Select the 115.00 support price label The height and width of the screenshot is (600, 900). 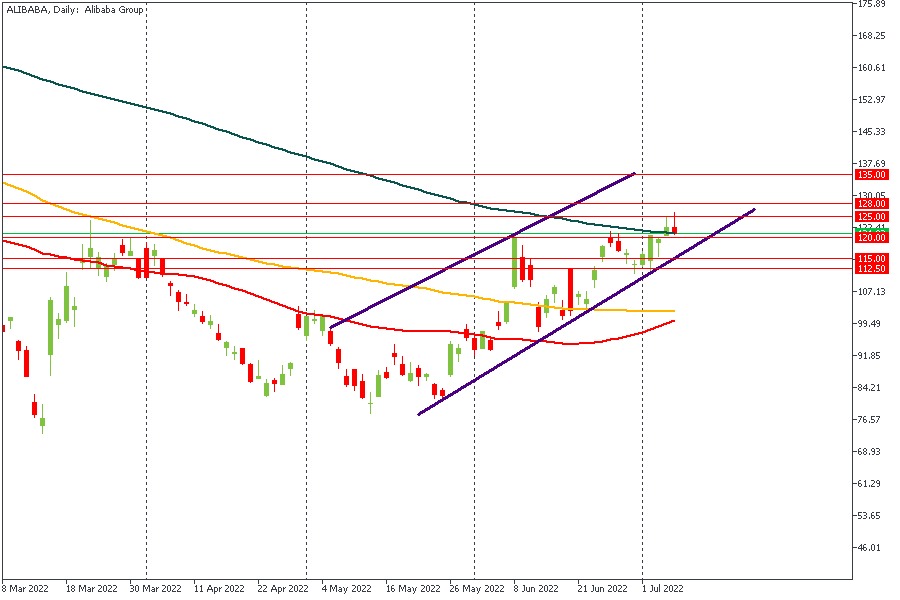[871, 258]
